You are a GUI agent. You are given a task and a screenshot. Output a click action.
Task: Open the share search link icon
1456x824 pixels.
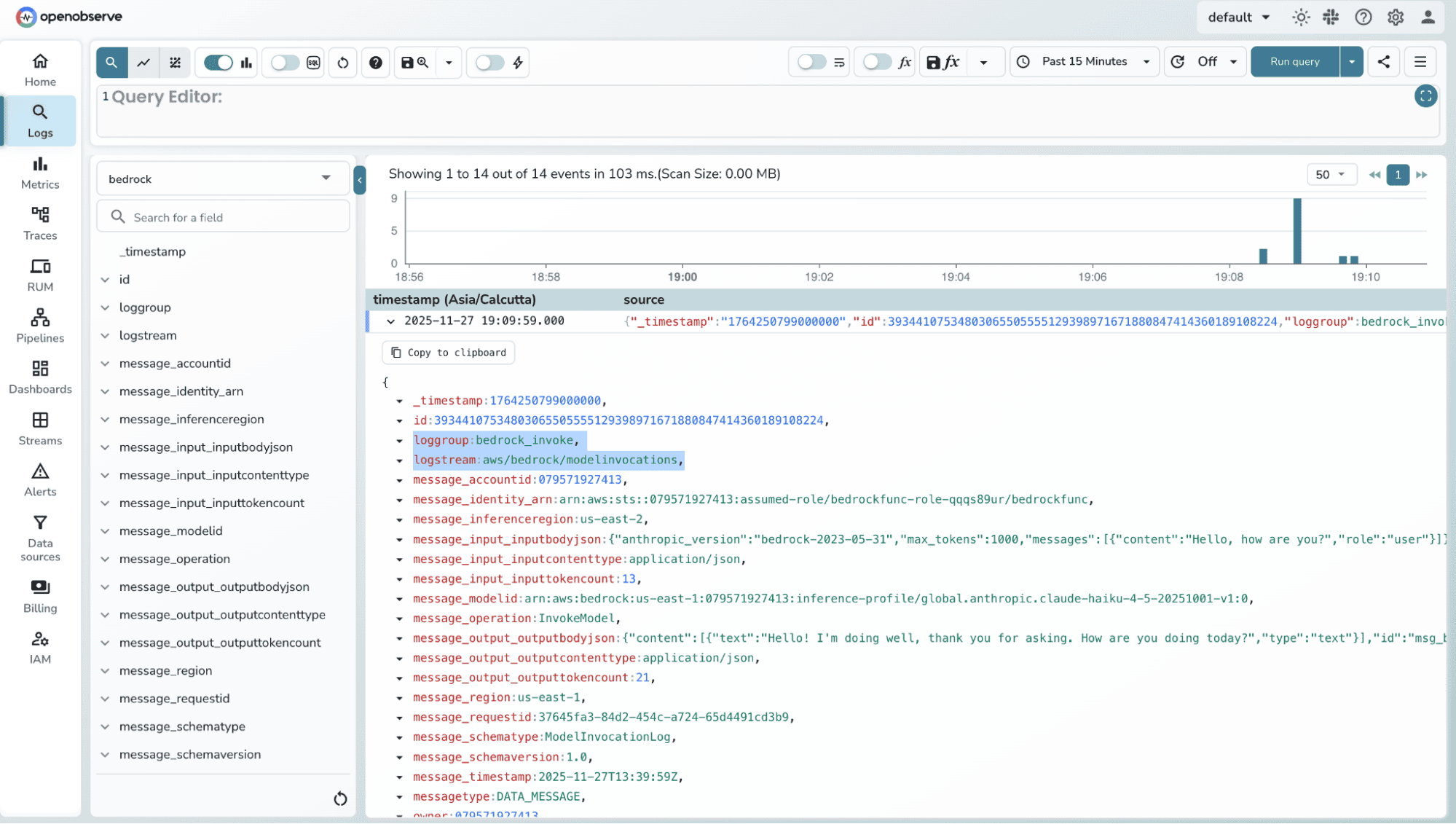pos(1383,61)
